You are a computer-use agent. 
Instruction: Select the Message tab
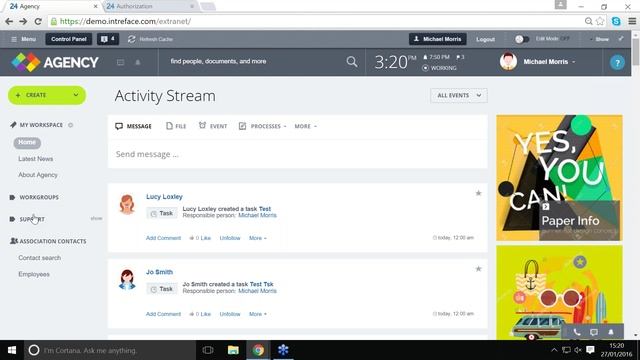coord(133,126)
